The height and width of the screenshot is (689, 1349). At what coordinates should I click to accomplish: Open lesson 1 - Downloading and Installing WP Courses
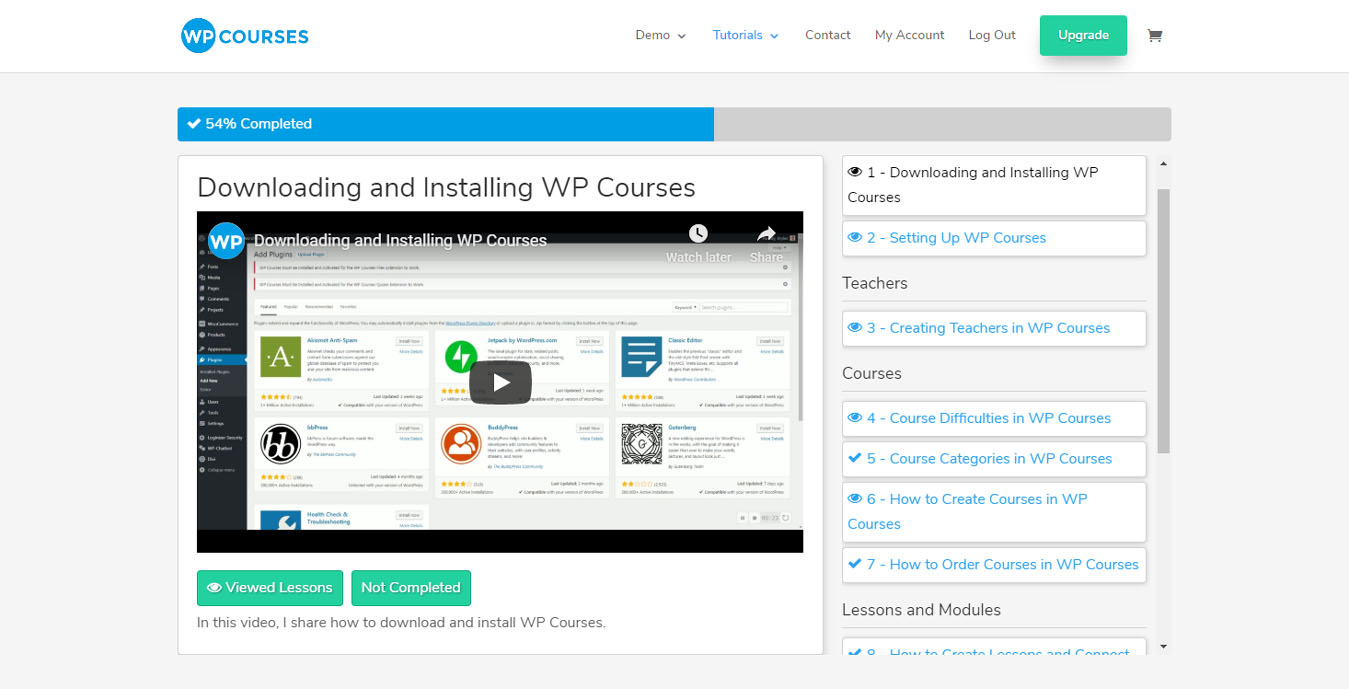point(994,185)
